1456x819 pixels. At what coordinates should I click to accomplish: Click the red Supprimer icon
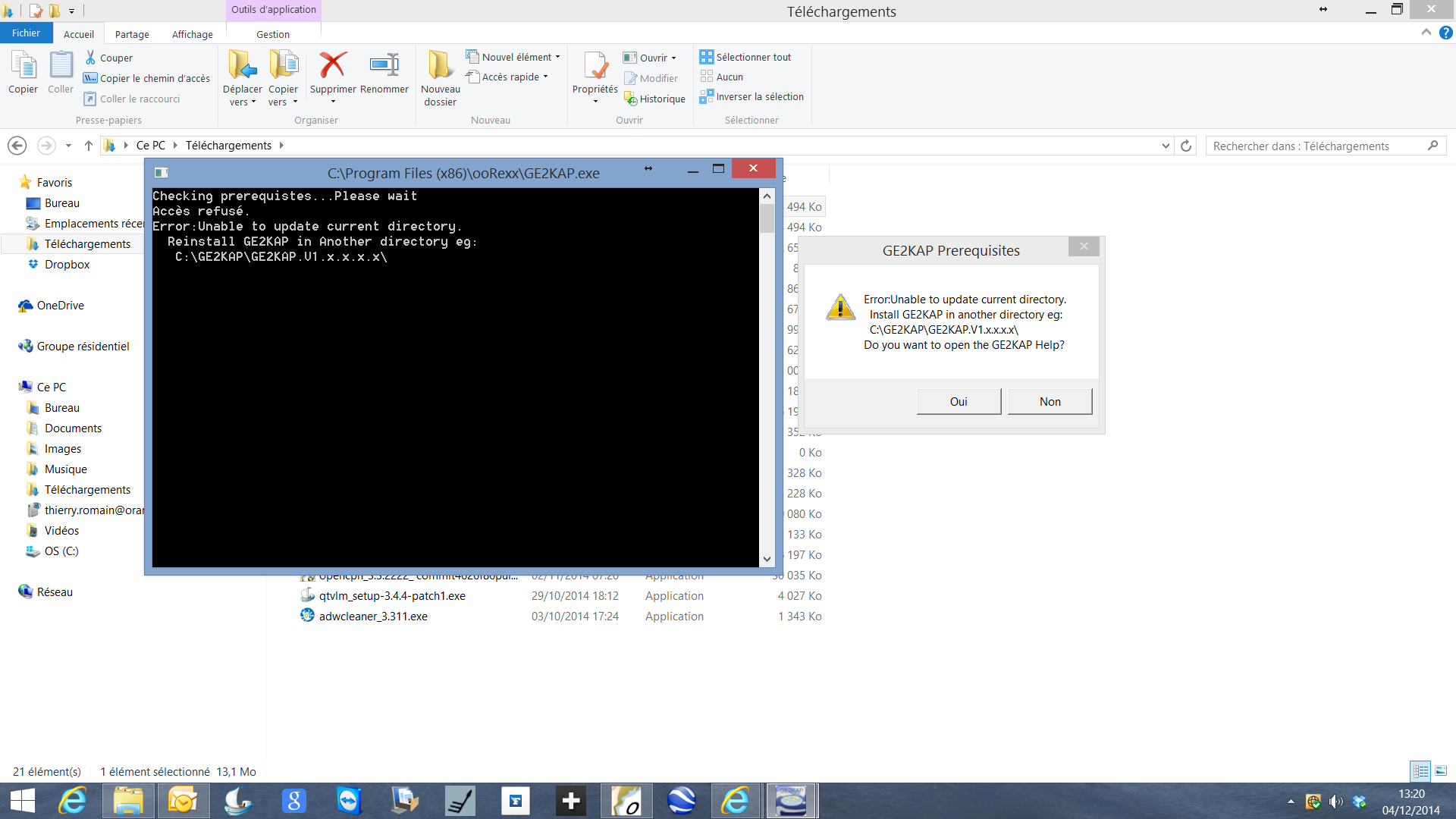click(333, 65)
